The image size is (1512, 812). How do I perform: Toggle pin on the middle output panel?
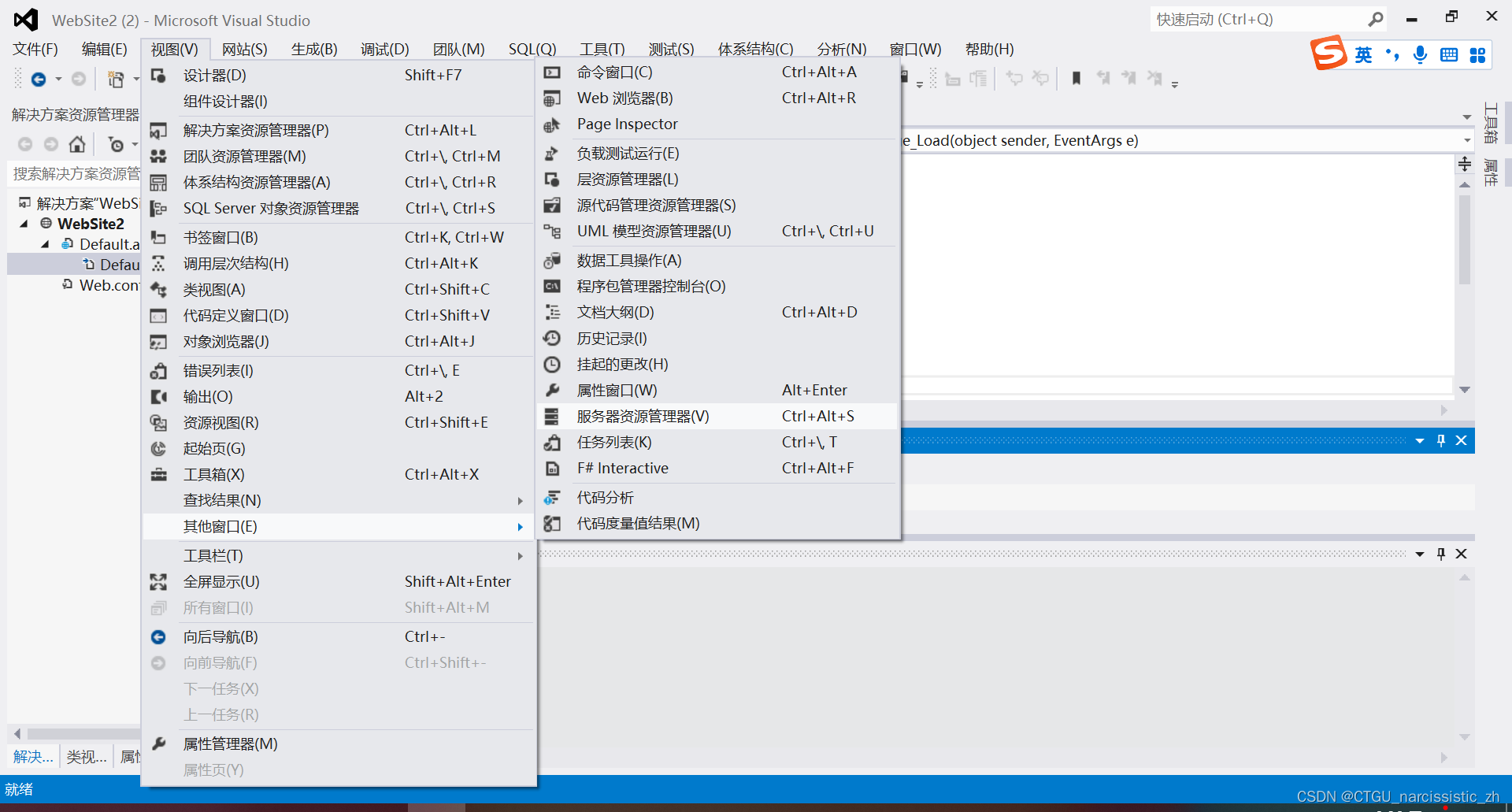1441,440
